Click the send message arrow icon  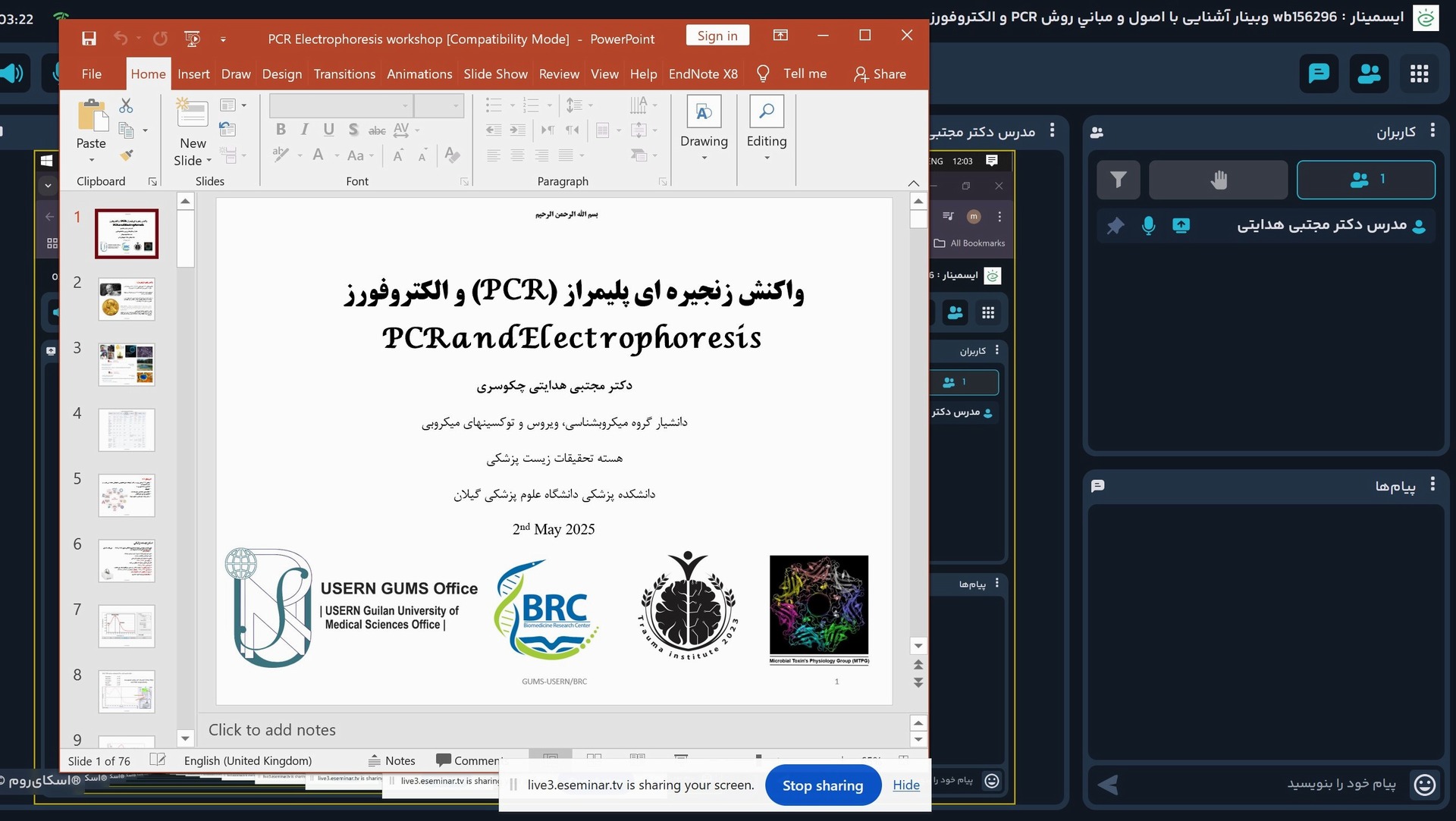(x=1108, y=785)
